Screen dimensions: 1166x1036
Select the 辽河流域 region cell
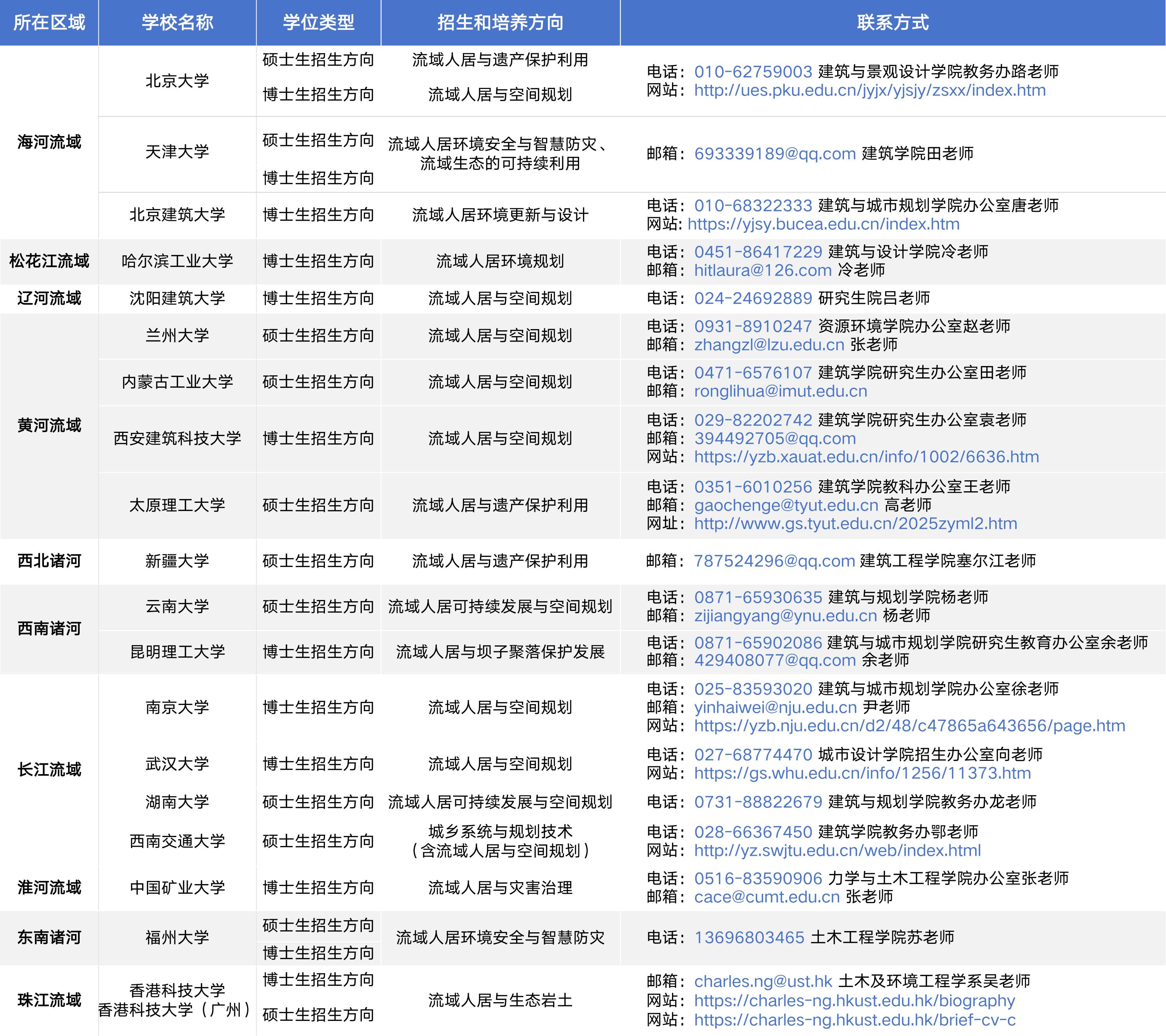click(49, 298)
